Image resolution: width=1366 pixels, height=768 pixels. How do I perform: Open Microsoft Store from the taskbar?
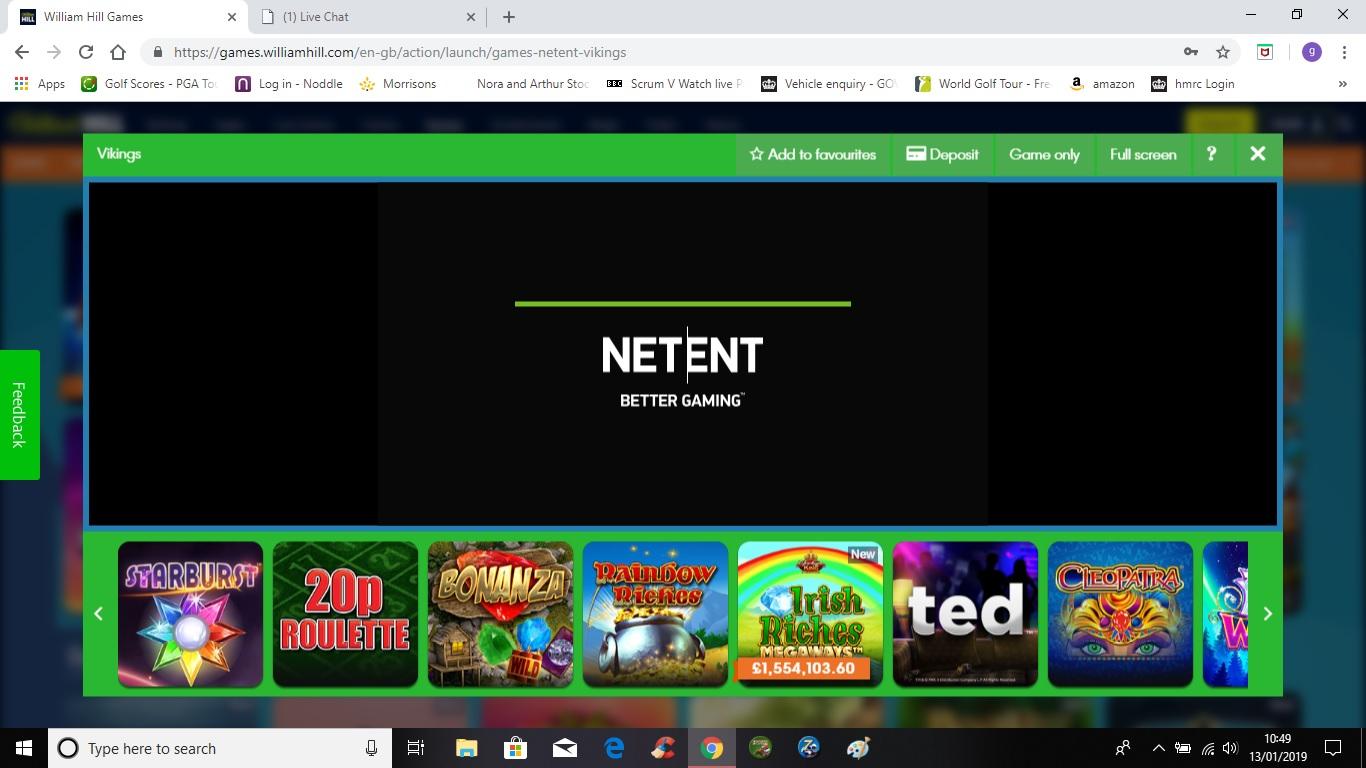(x=515, y=748)
